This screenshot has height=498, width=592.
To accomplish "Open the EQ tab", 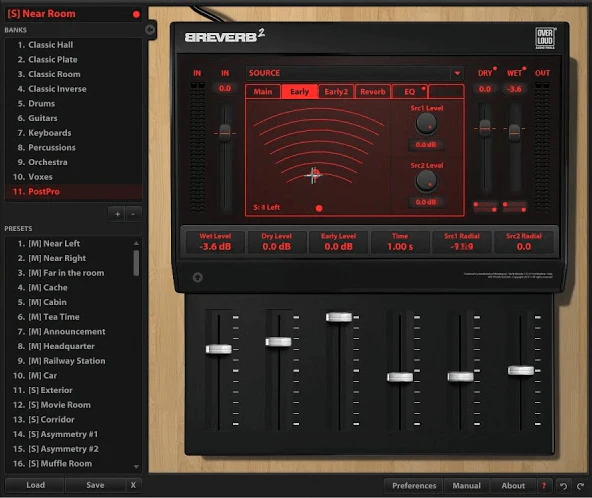I will pos(410,92).
